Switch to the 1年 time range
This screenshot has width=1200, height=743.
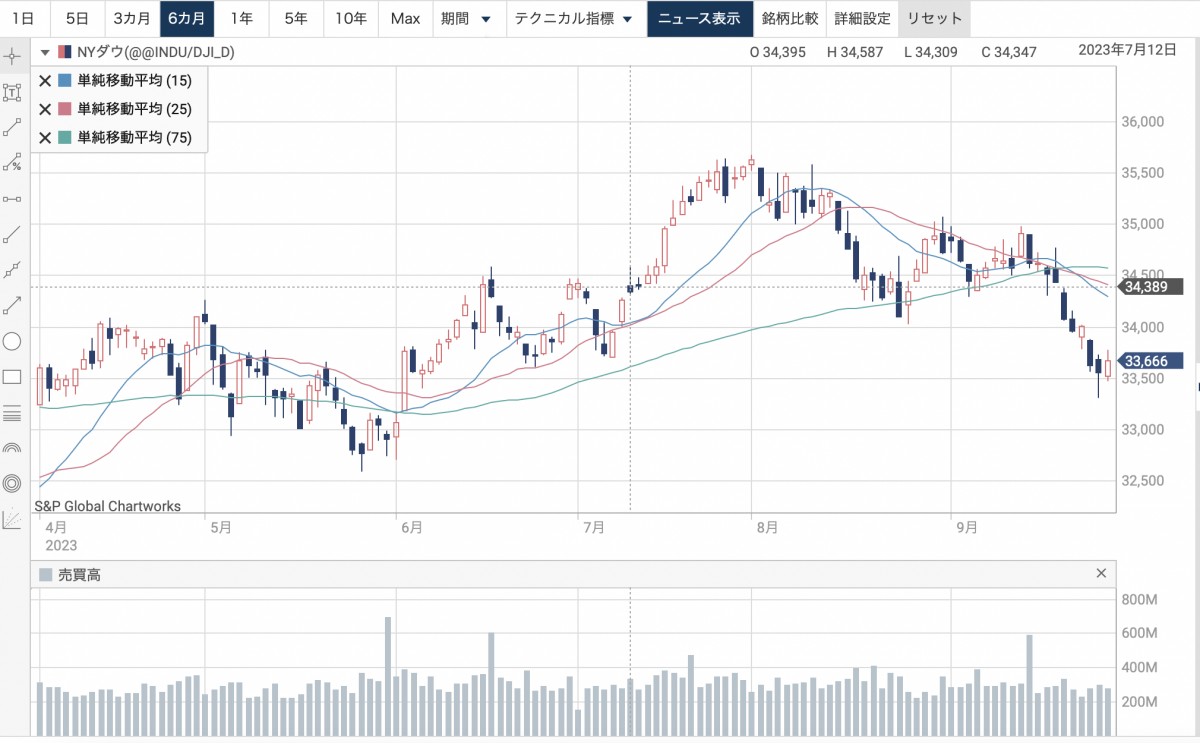click(241, 19)
